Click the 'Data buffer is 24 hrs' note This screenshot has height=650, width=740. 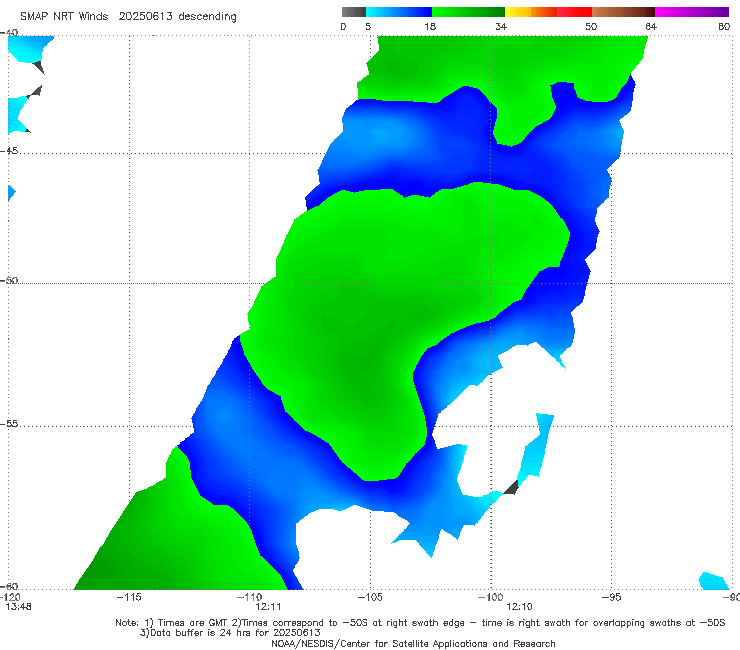click(x=230, y=633)
